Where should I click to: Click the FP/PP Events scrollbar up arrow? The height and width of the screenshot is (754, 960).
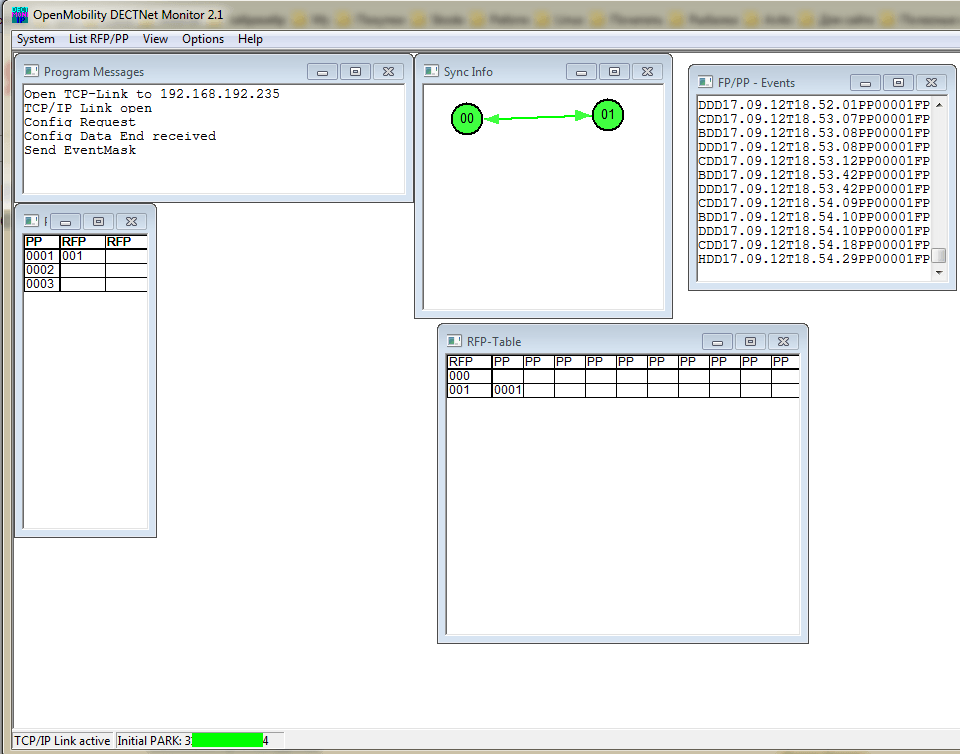click(x=939, y=105)
